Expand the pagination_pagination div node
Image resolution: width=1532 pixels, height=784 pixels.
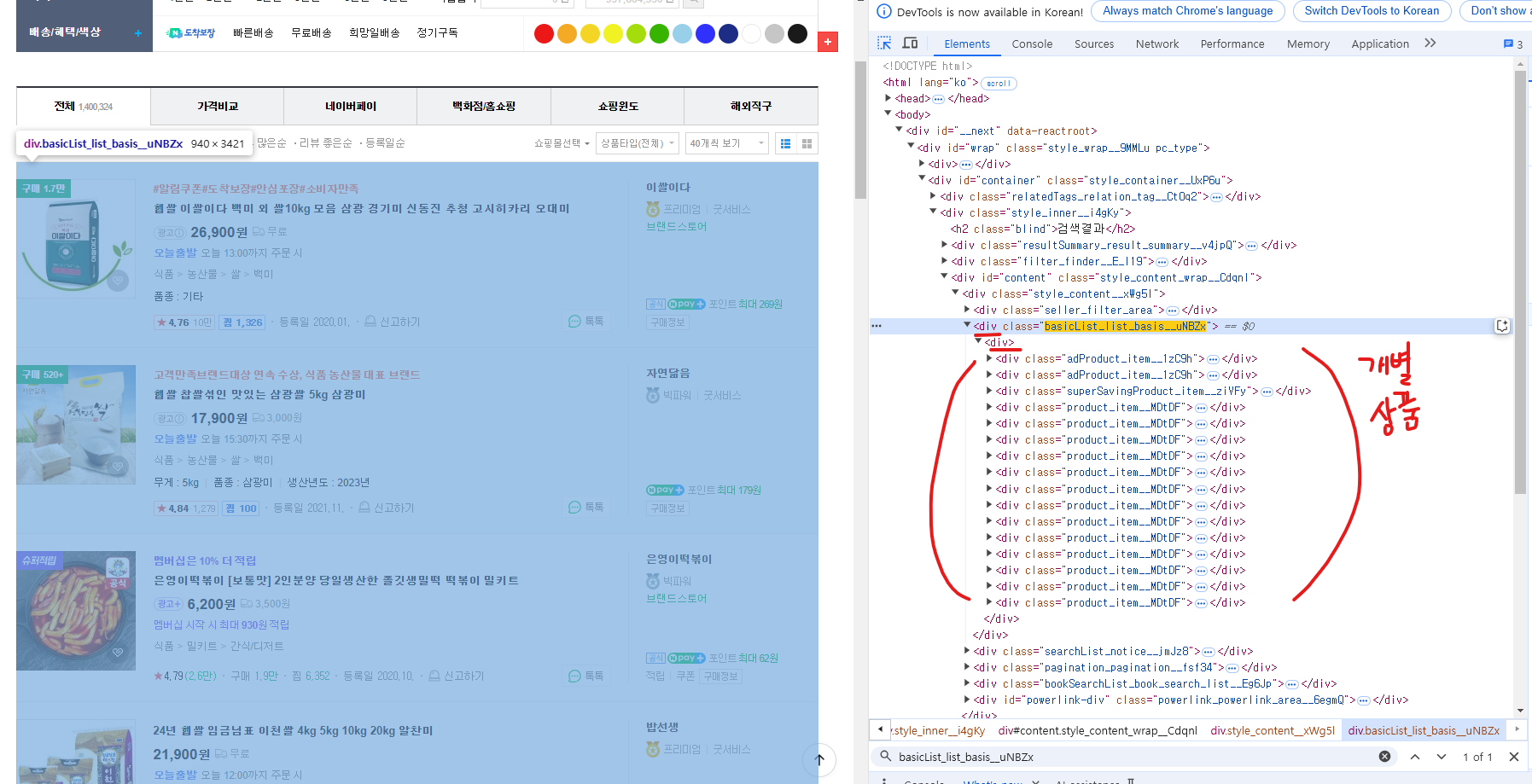[x=967, y=667]
